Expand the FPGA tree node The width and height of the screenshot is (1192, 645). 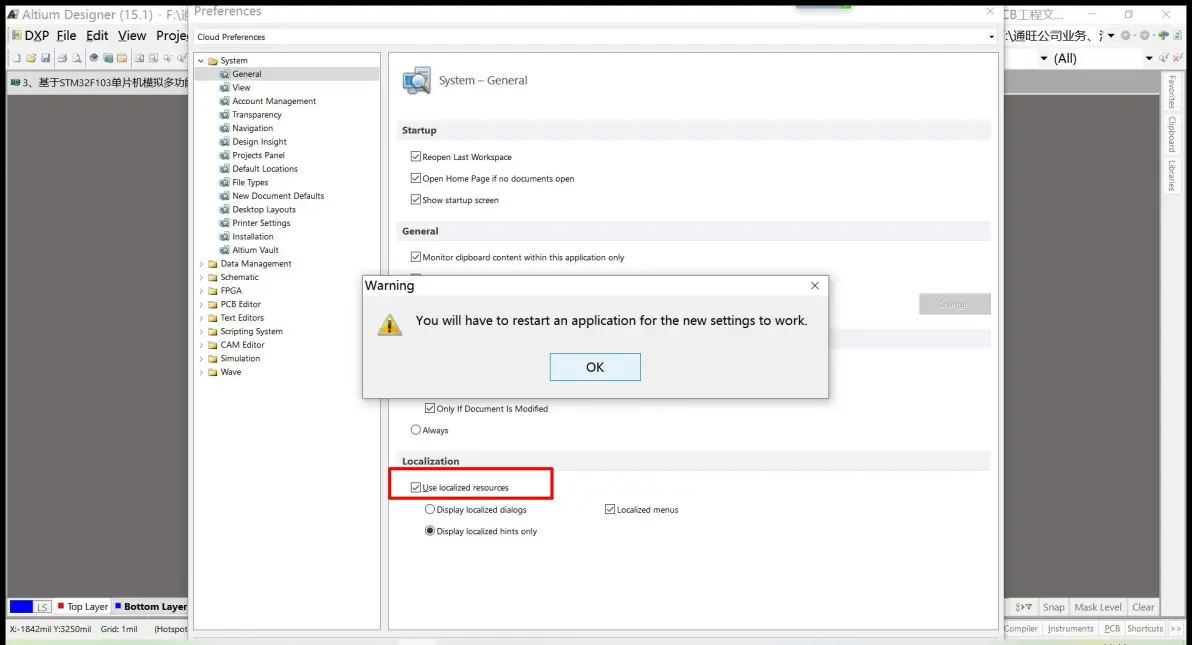point(201,291)
